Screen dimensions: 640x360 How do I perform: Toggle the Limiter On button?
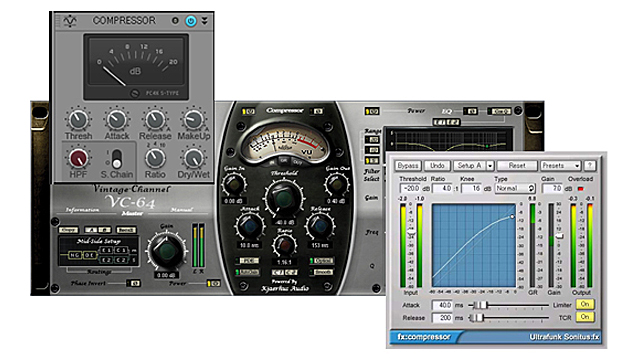pyautogui.click(x=585, y=304)
